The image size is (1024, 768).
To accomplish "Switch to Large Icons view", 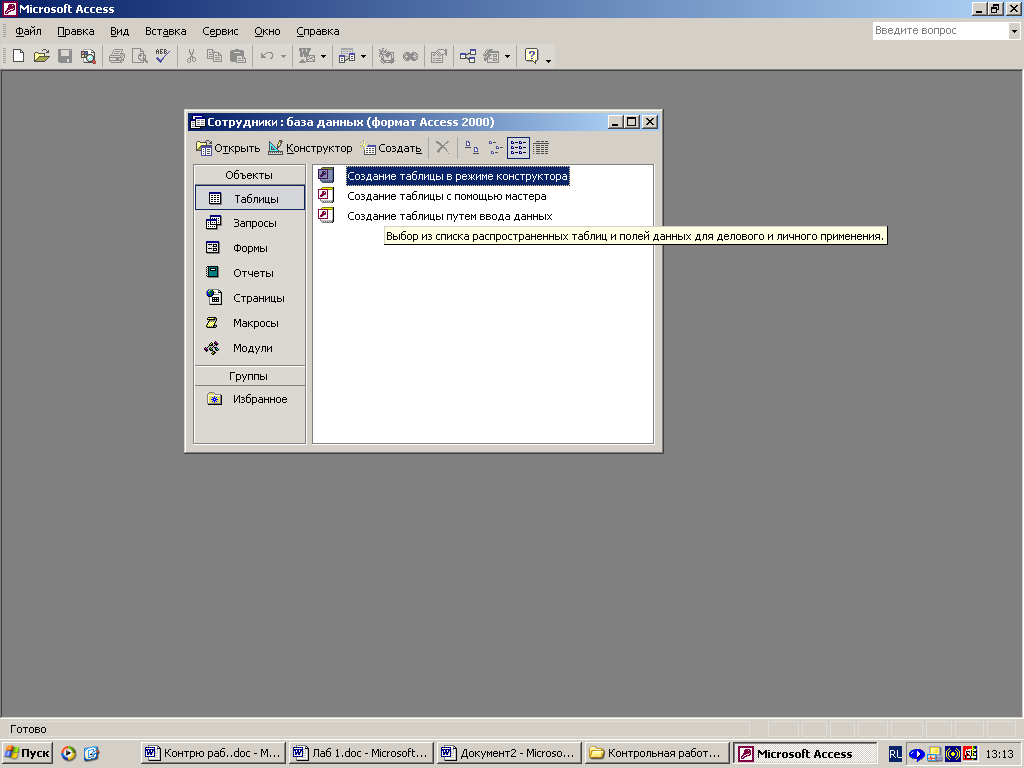I will (472, 148).
